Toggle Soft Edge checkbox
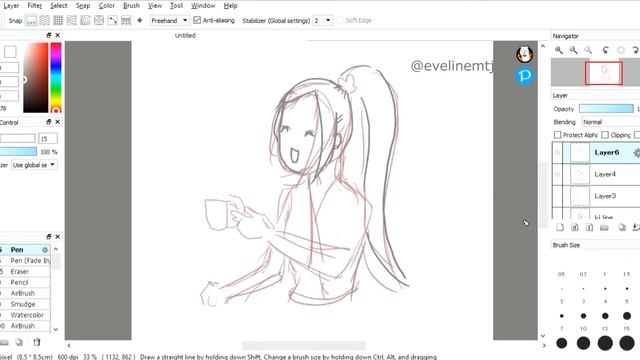Image resolution: width=640 pixels, height=360 pixels. 340,20
